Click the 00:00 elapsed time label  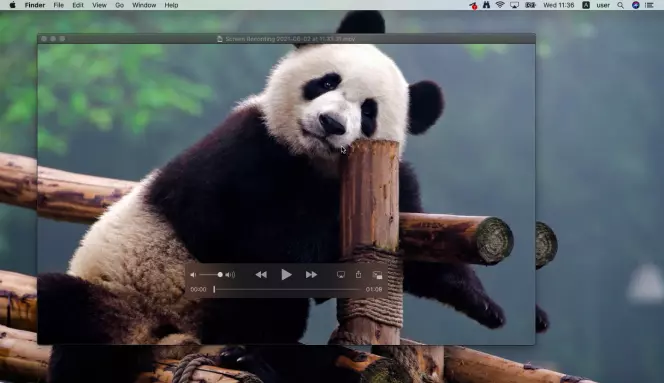point(198,289)
